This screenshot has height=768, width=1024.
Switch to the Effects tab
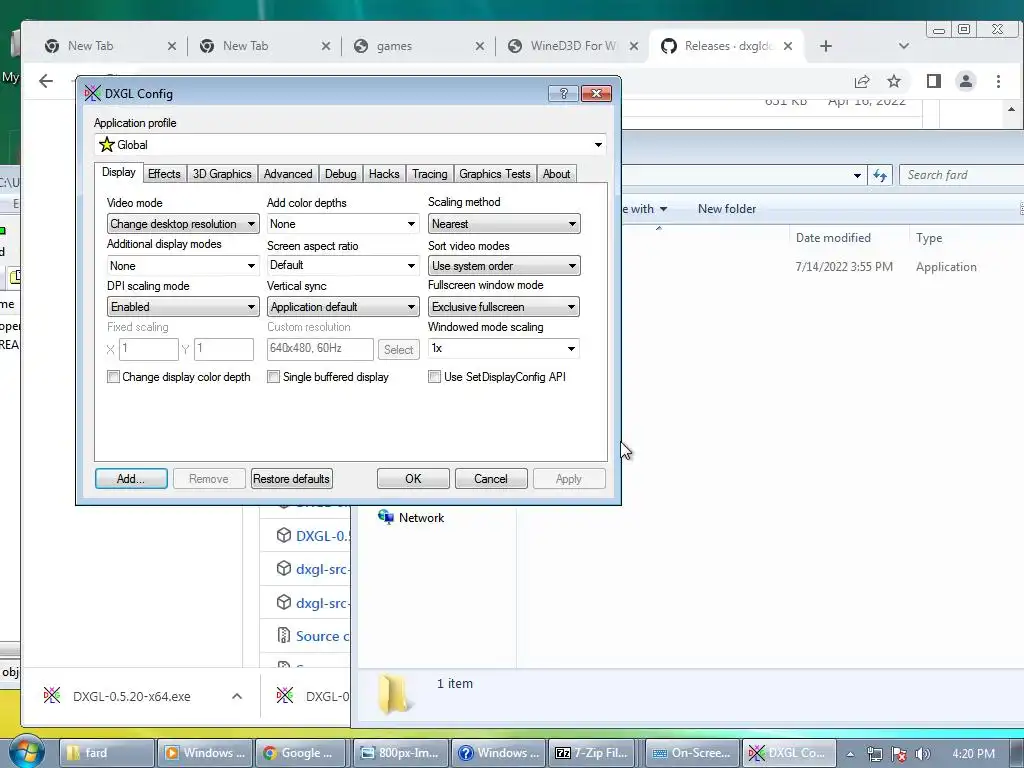pos(164,174)
